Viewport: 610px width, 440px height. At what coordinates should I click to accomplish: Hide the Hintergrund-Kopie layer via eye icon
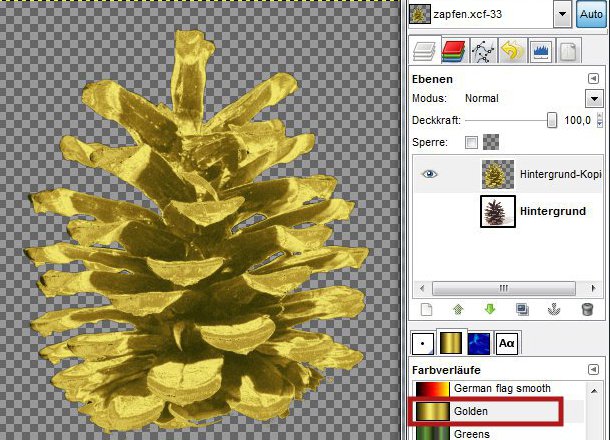coord(429,174)
